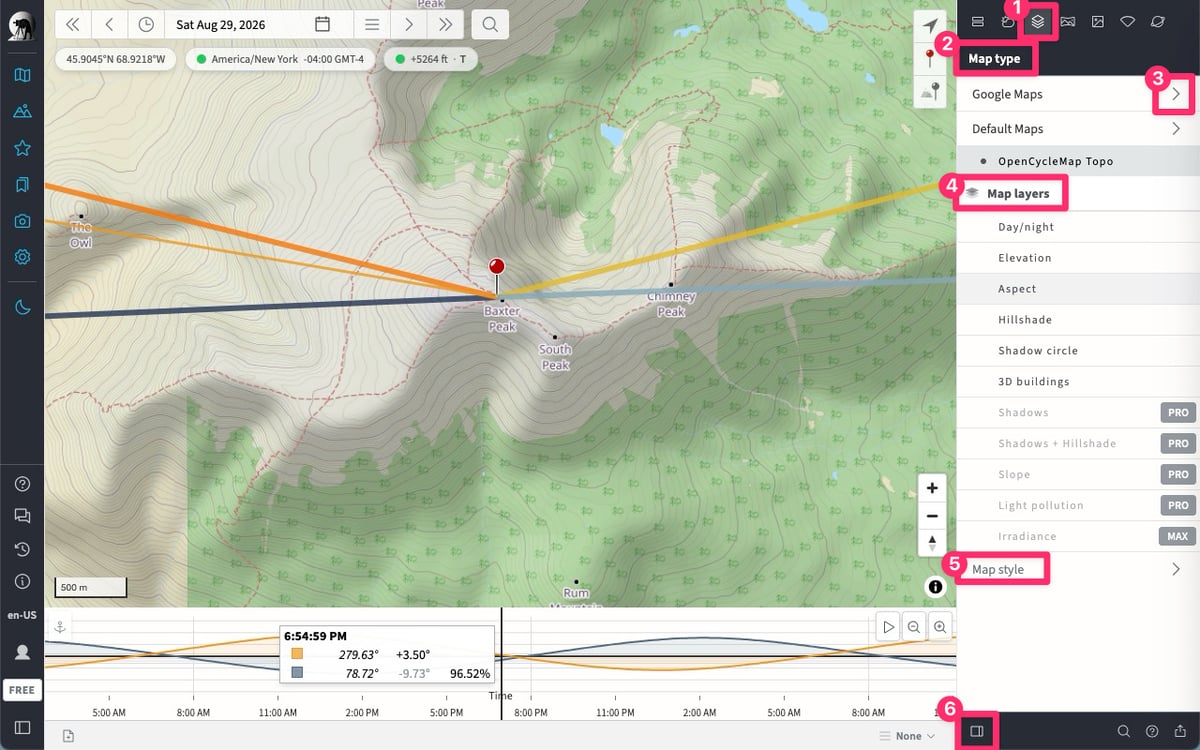1200x750 pixels.
Task: Open the bookmarks icon in the left sidebar
Action: (22, 184)
